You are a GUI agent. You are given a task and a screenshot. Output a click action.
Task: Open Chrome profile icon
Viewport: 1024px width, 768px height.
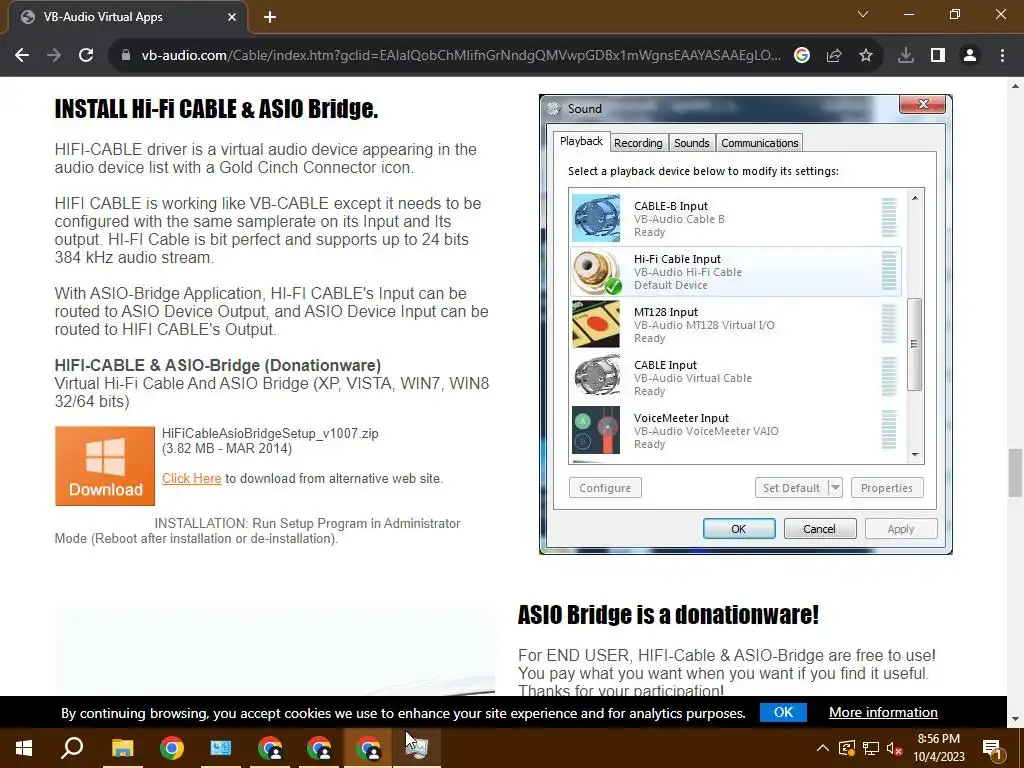[970, 56]
